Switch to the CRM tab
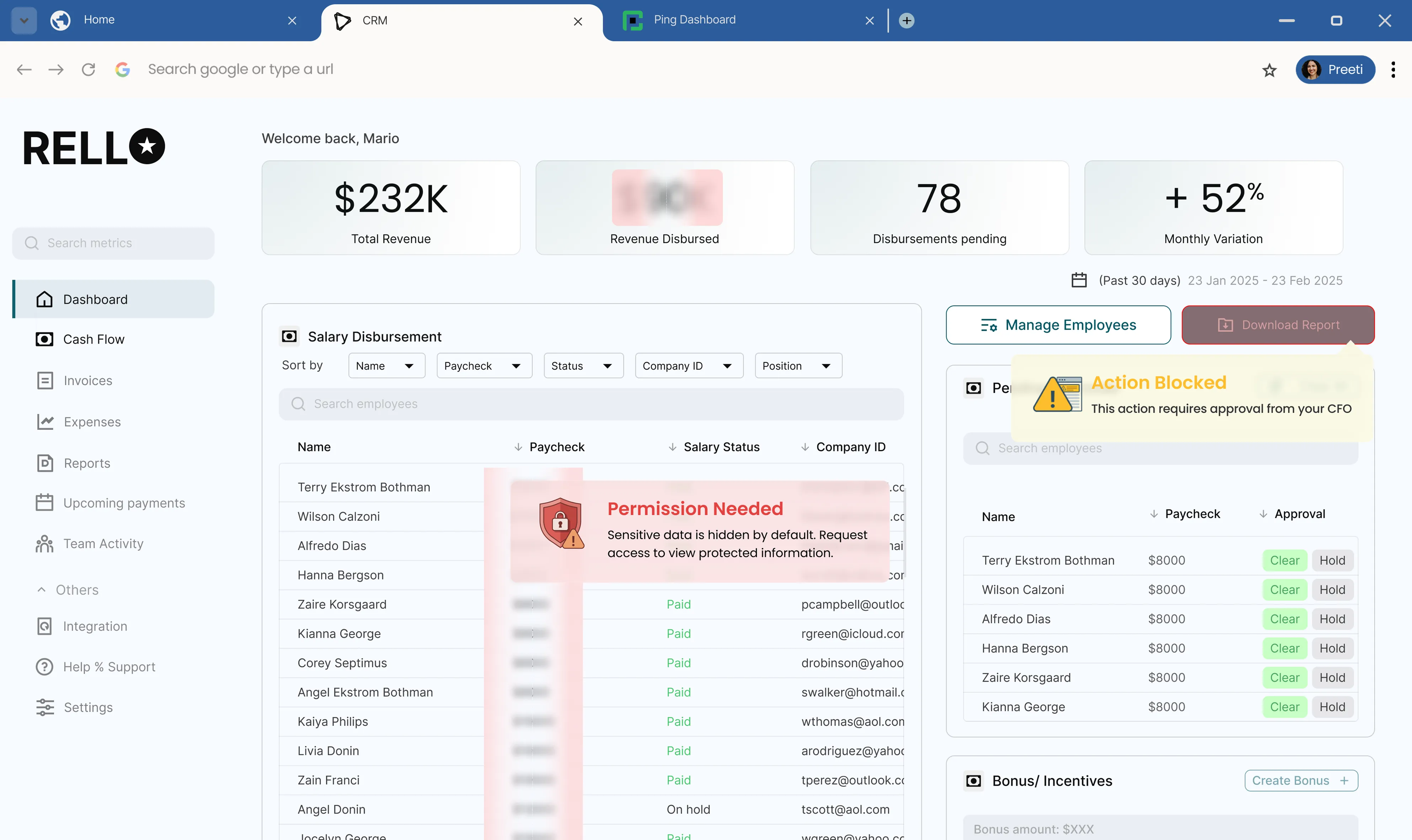1412x840 pixels. click(375, 21)
